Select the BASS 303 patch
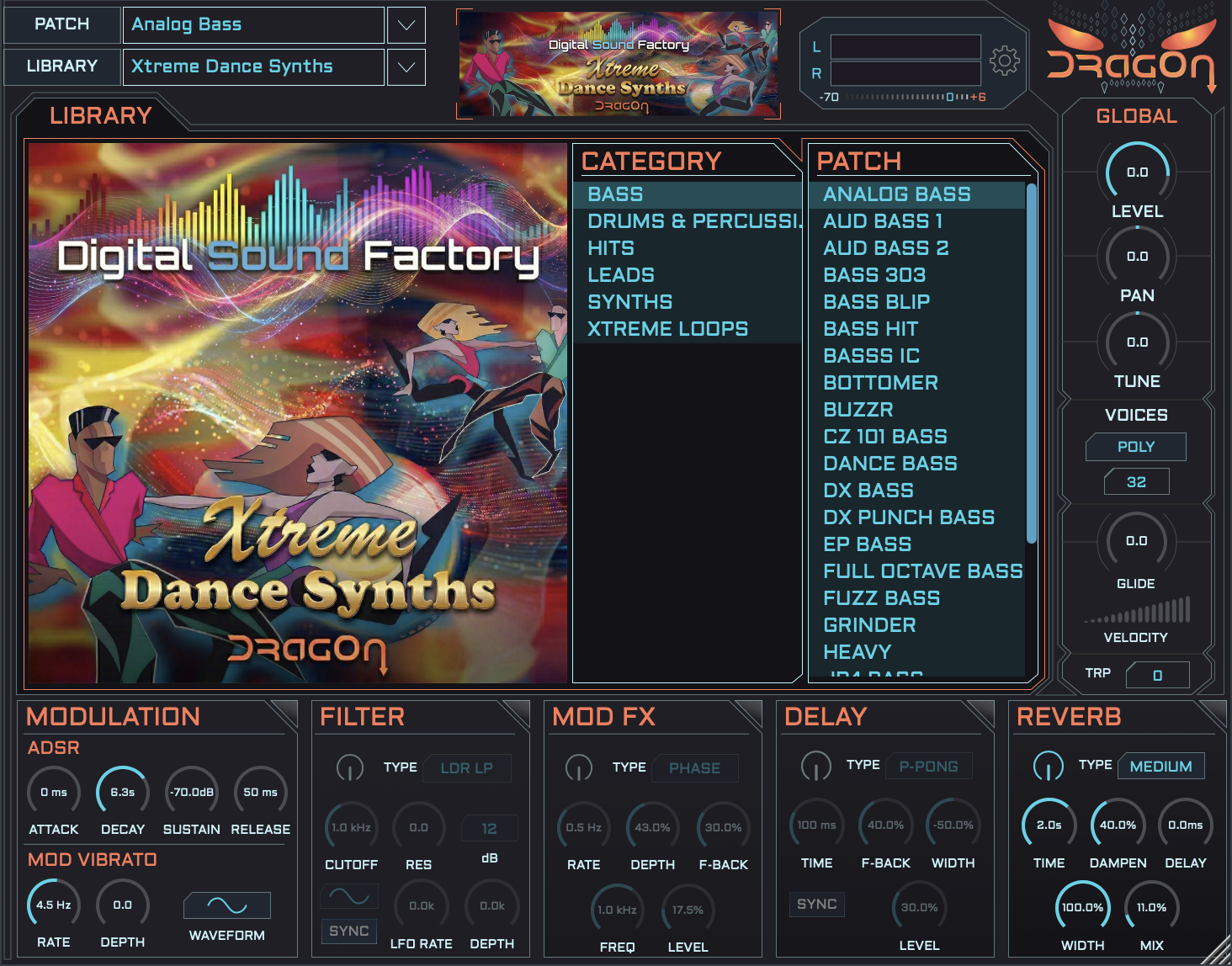This screenshot has height=966, width=1232. [916, 275]
